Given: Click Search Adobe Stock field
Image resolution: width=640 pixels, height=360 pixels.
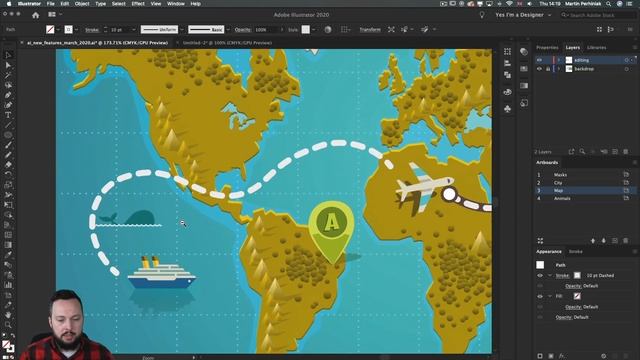Looking at the screenshot, I should pyautogui.click(x=598, y=15).
